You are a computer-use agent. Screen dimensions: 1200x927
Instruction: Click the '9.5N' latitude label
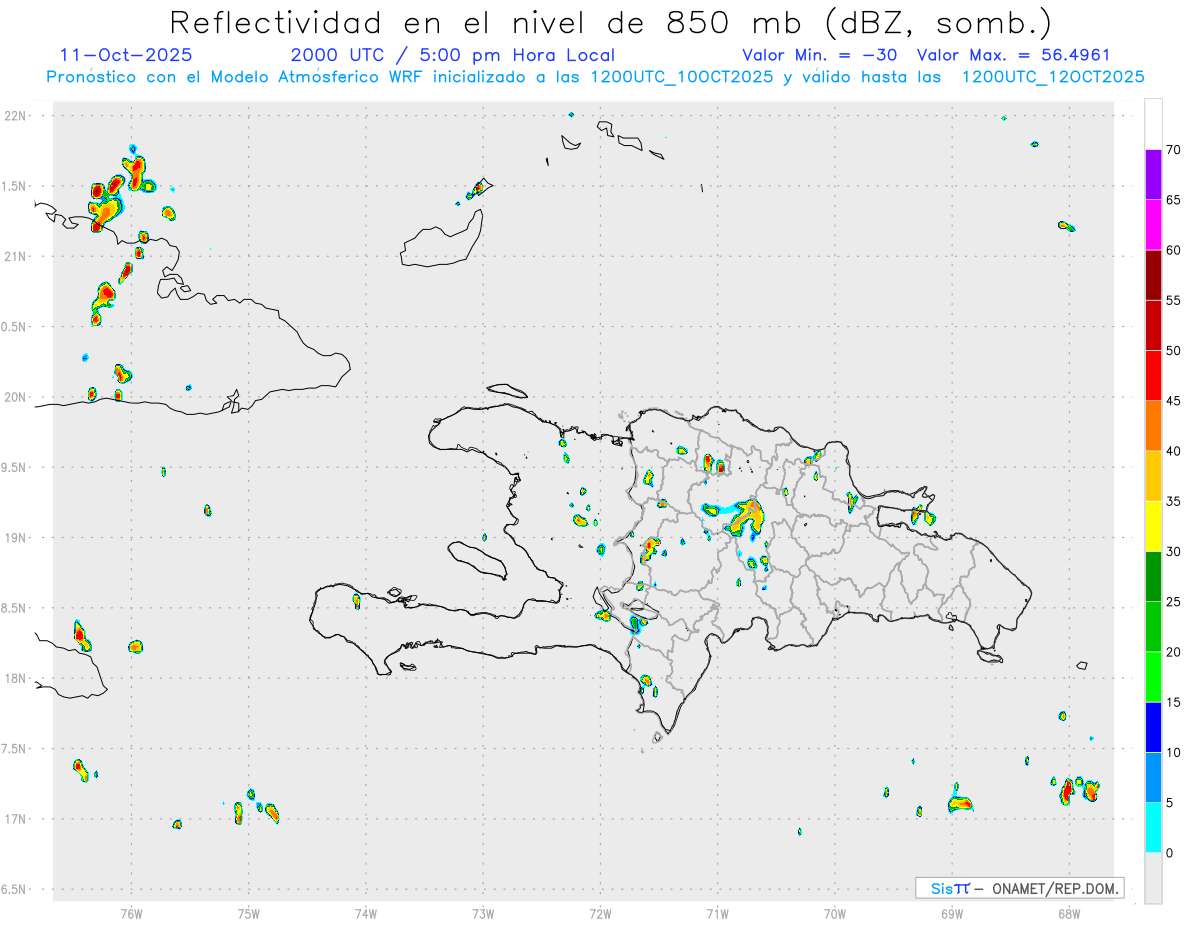tap(15, 467)
